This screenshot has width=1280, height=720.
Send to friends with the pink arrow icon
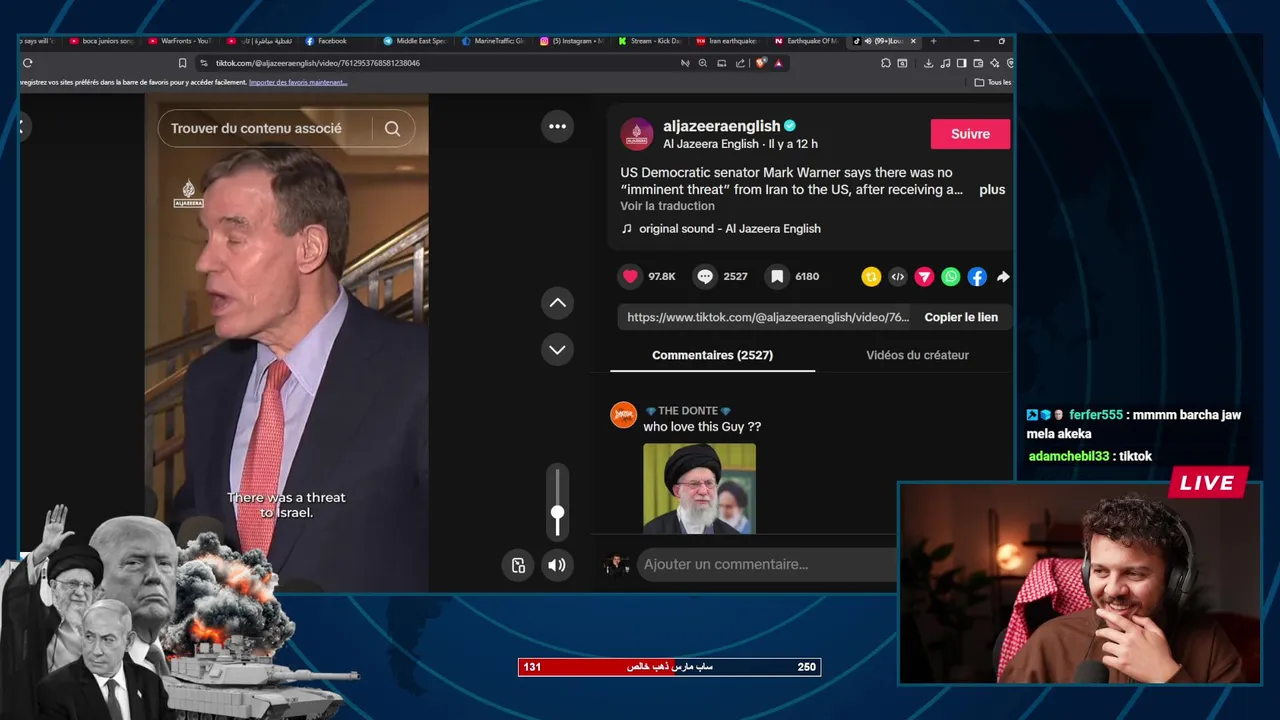(x=924, y=277)
